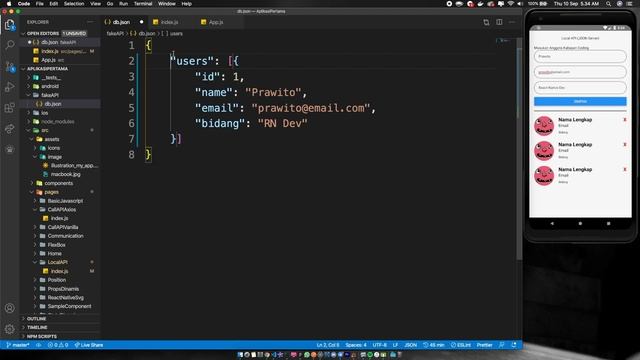
Task: Click the first red avatar in emulator list
Action: click(544, 126)
